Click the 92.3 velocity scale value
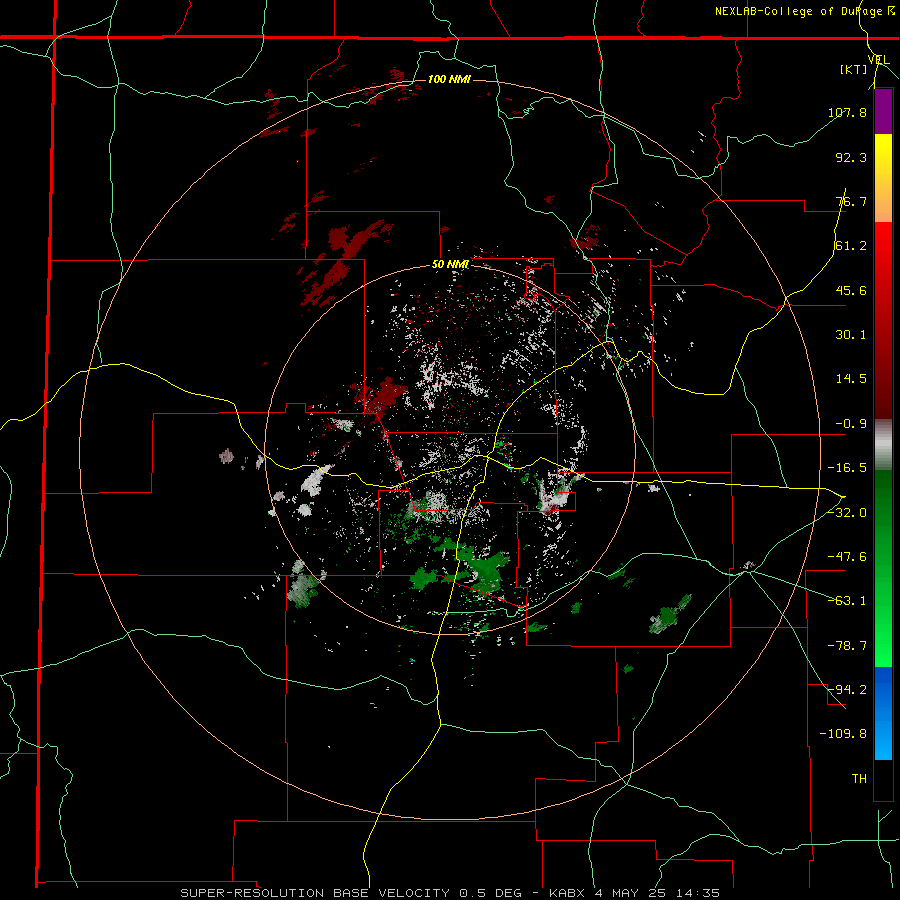The image size is (900, 900). tap(851, 157)
